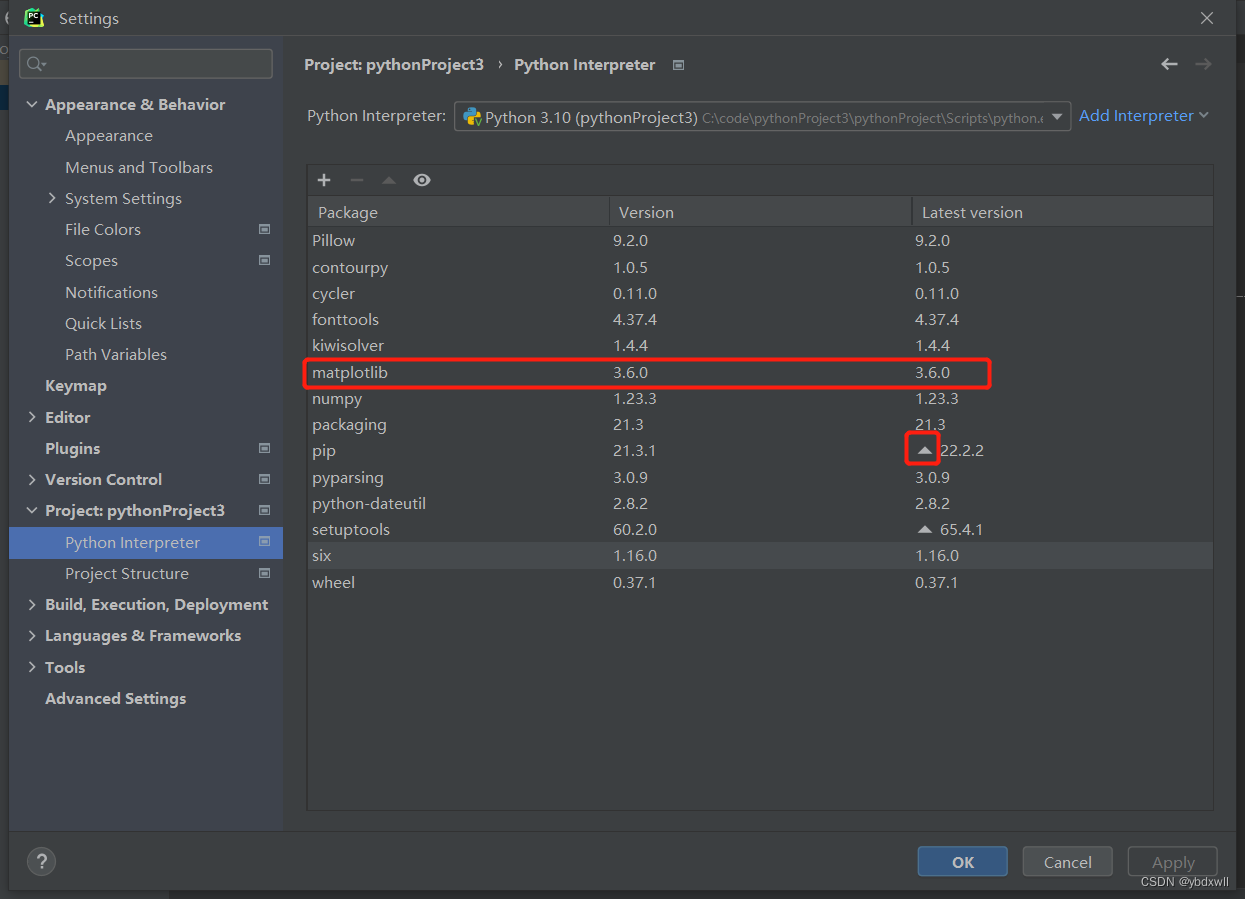Open Keymap settings from the sidebar
Image resolution: width=1245 pixels, height=899 pixels.
click(x=74, y=385)
